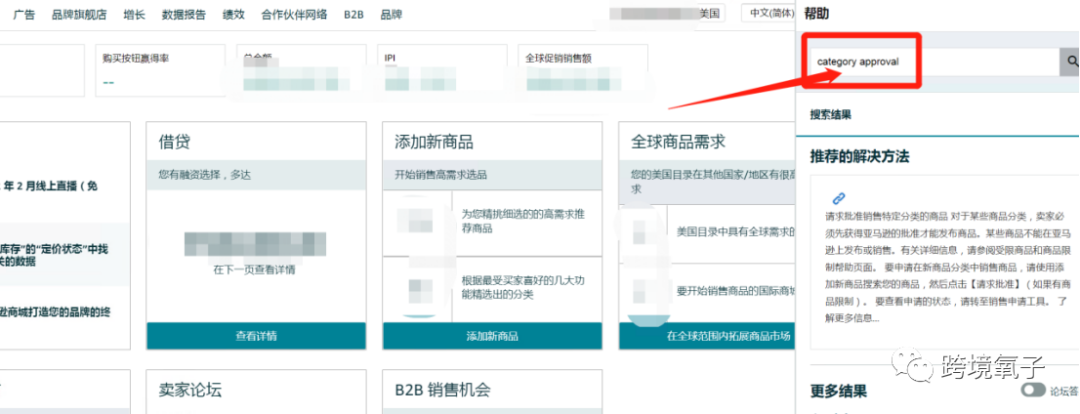This screenshot has height=414, width=1080.
Task: Open the 品牌旗舰店 menu
Action: pos(79,14)
